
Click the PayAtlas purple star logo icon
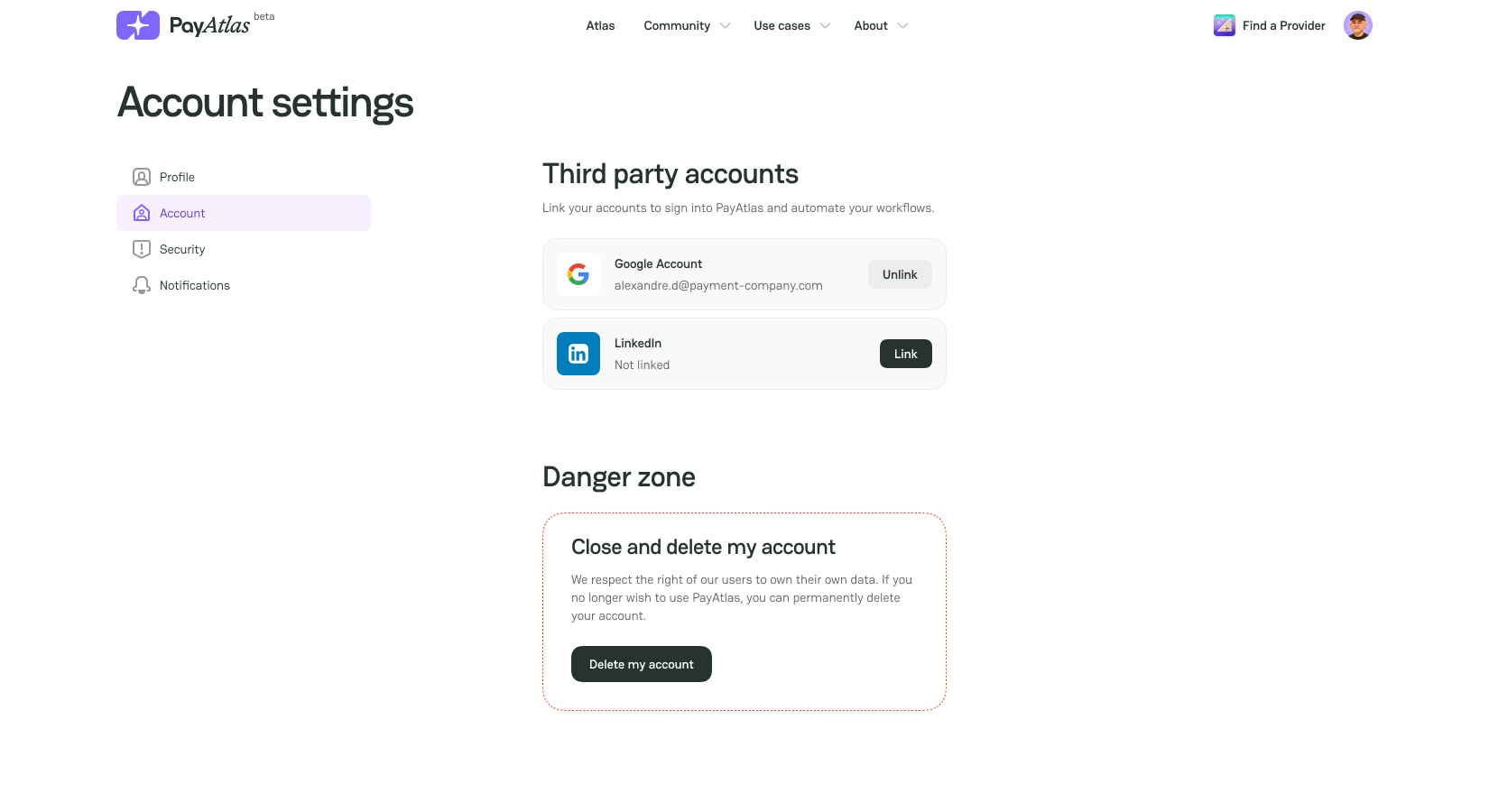pyautogui.click(x=138, y=25)
